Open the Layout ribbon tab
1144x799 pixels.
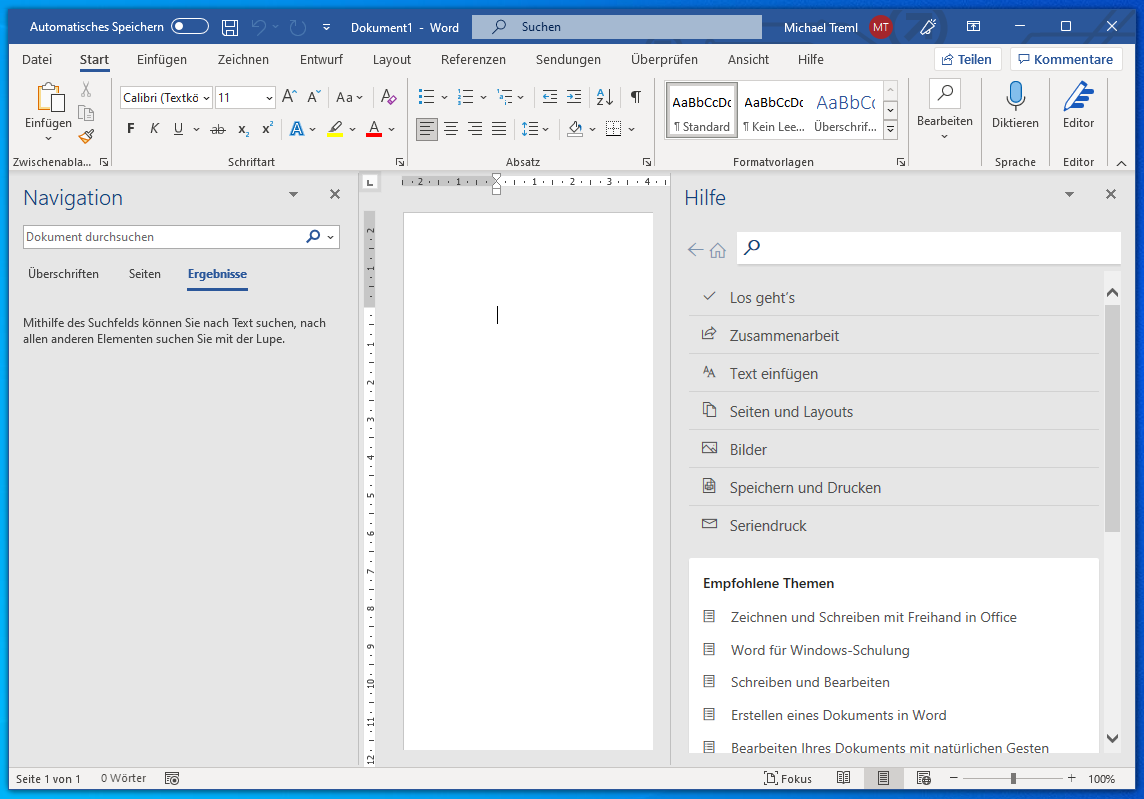(x=392, y=59)
